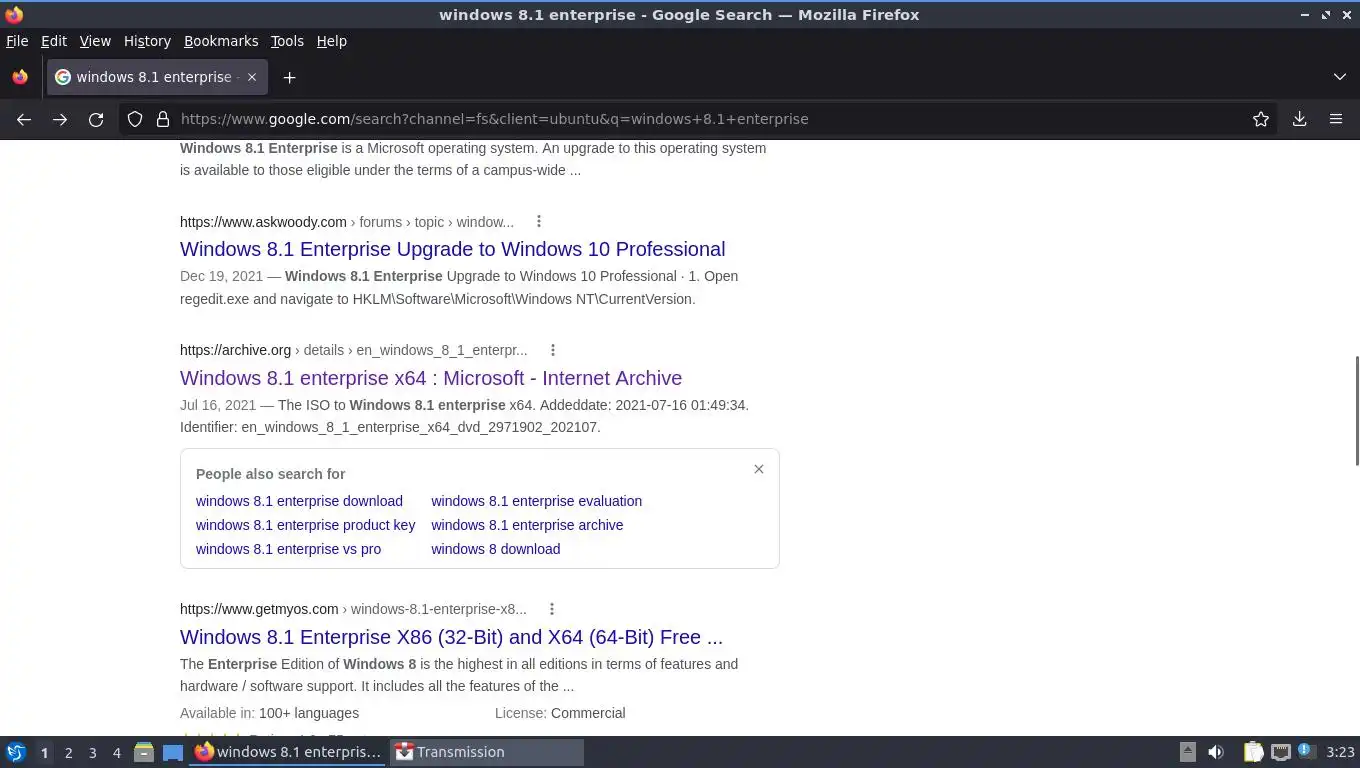Open the downloads panel

point(1300,119)
